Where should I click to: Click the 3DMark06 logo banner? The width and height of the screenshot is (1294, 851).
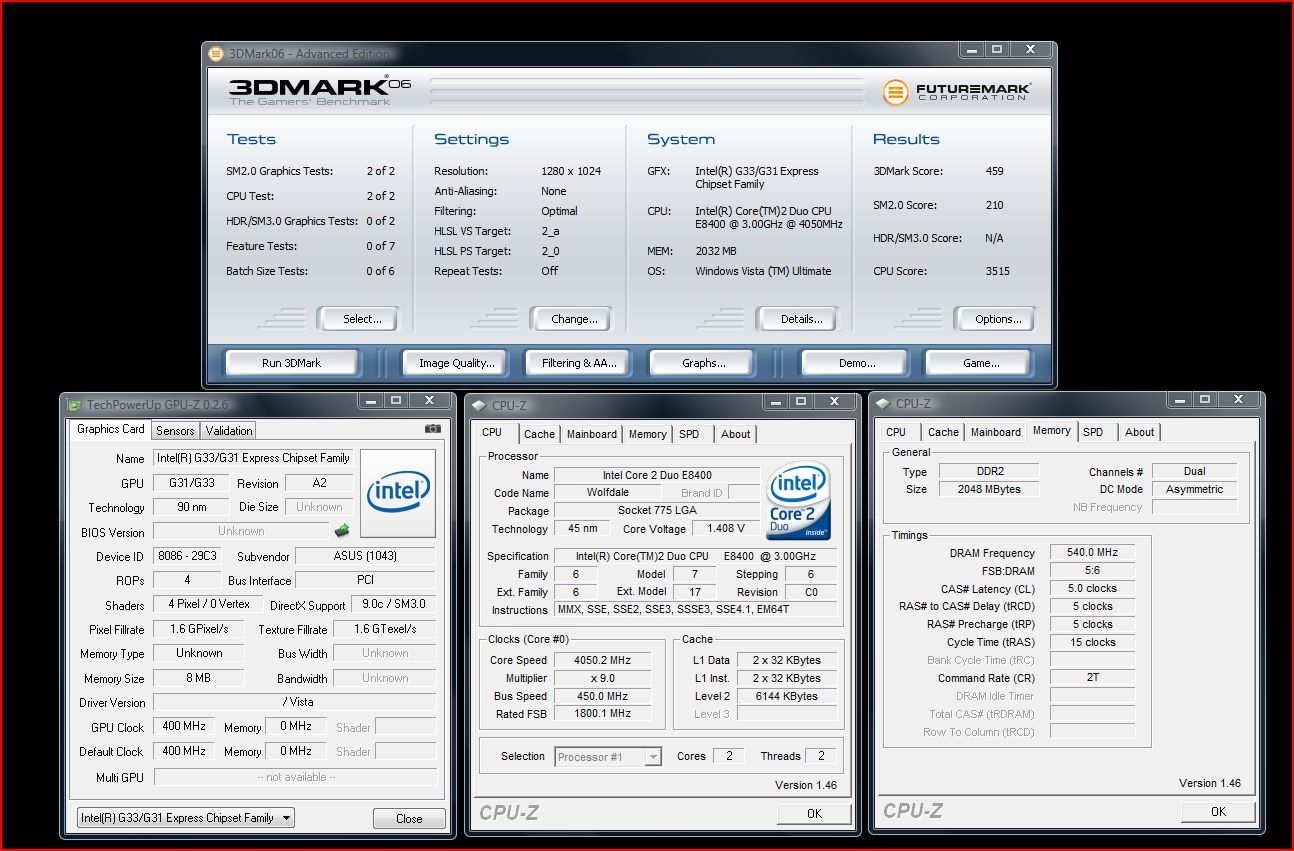pos(320,91)
